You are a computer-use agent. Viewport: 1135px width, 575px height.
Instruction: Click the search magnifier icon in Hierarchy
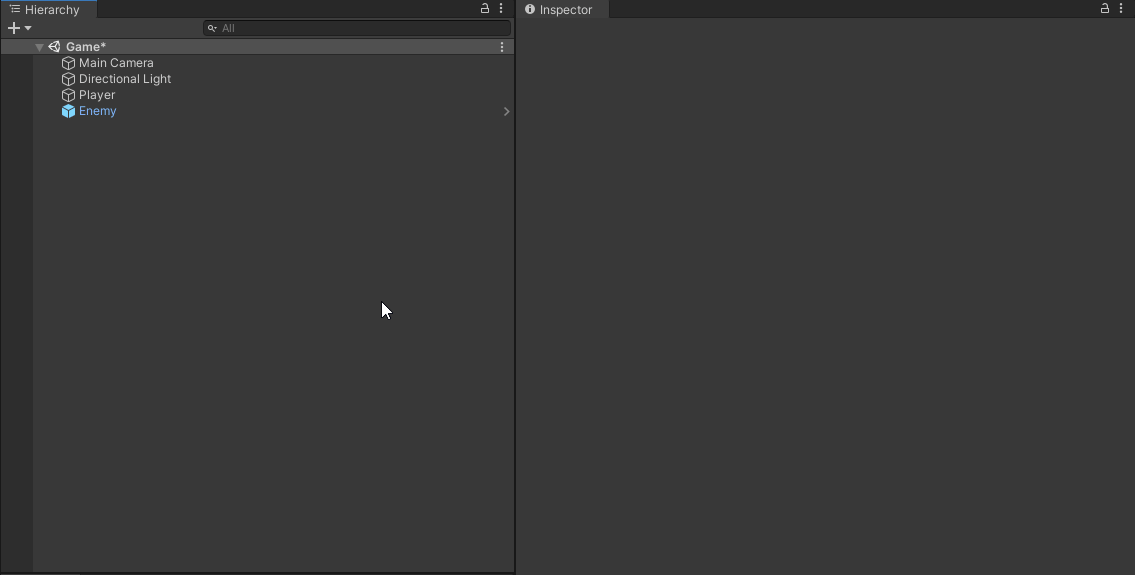point(212,28)
